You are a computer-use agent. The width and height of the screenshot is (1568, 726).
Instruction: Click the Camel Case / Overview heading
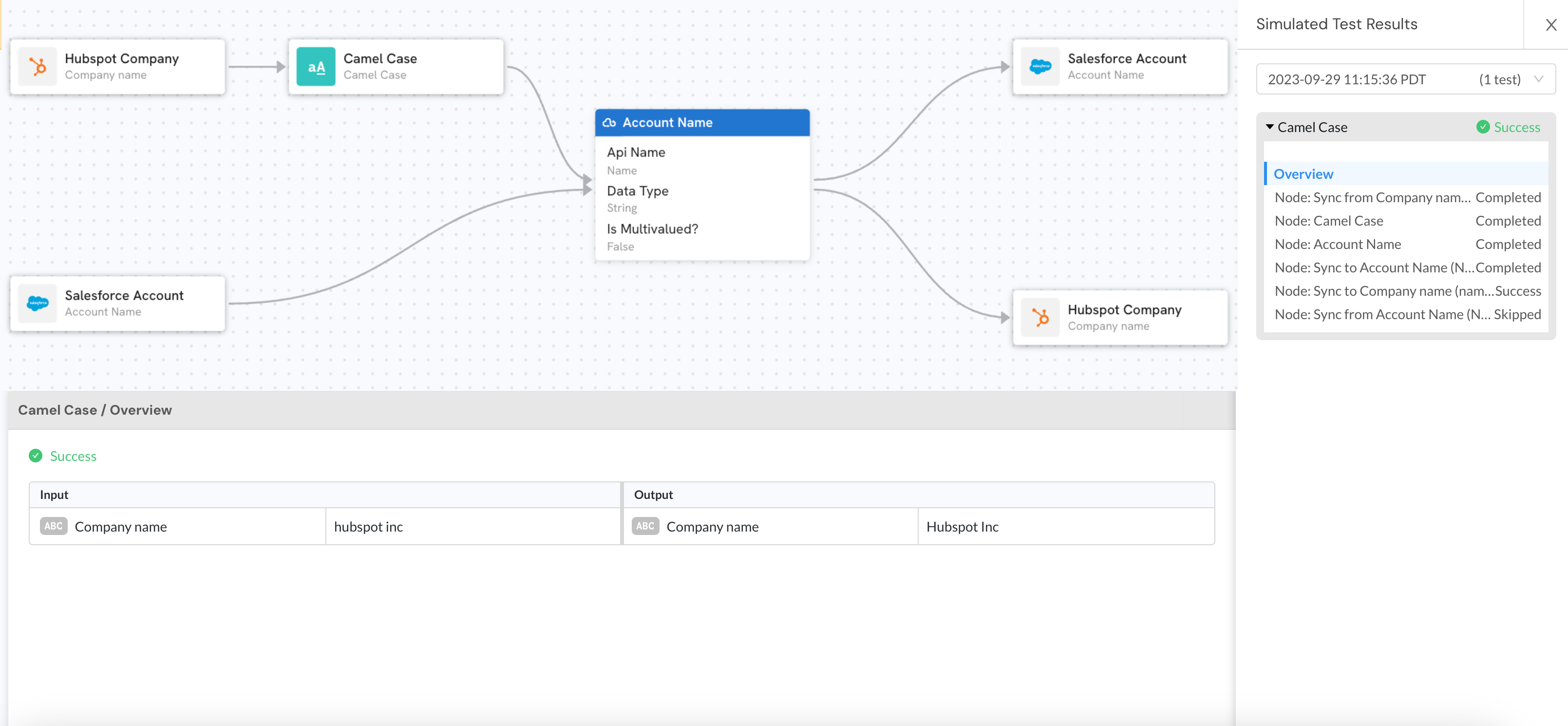pos(95,410)
